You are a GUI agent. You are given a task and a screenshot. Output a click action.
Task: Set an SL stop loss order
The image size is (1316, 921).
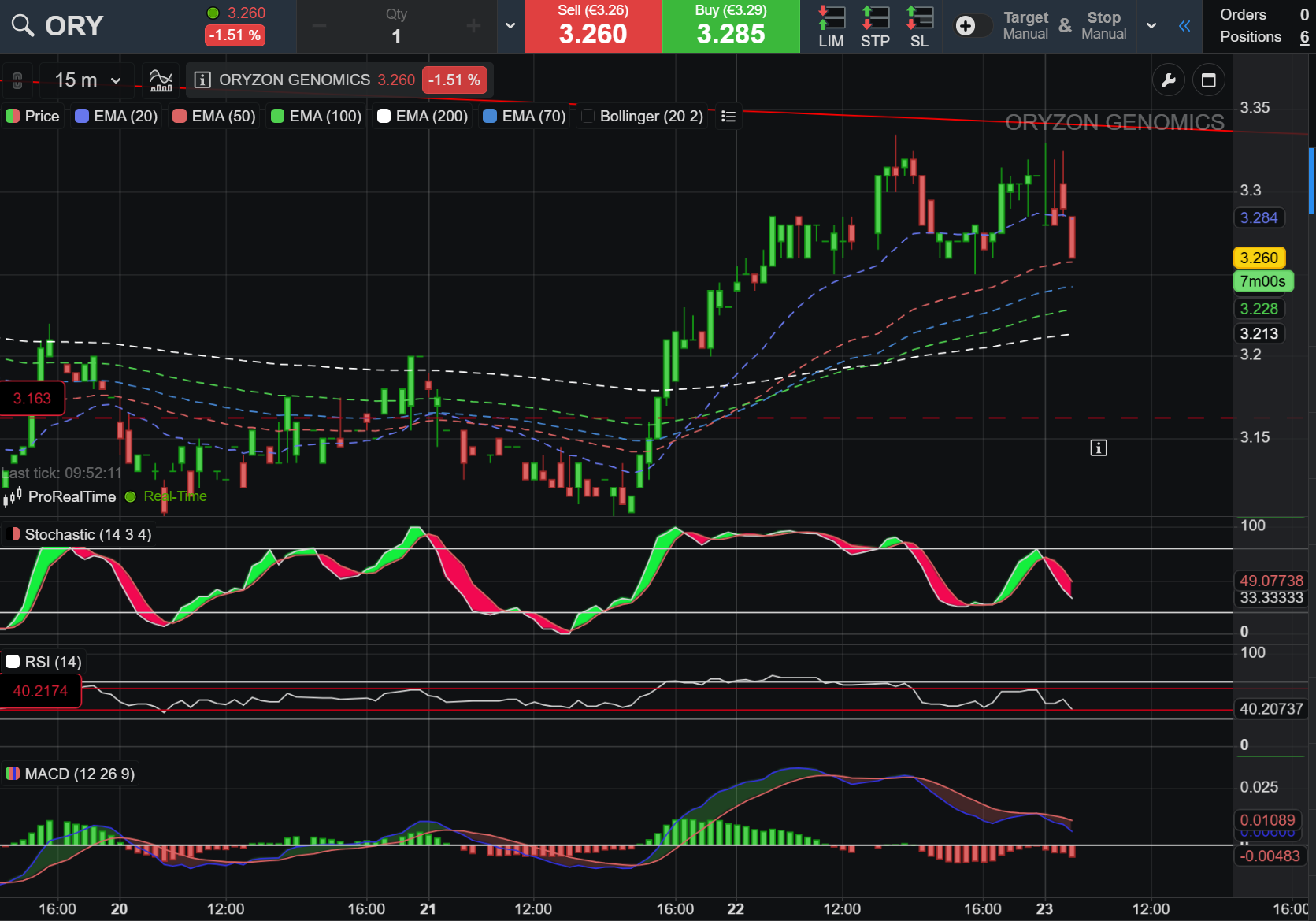click(919, 26)
